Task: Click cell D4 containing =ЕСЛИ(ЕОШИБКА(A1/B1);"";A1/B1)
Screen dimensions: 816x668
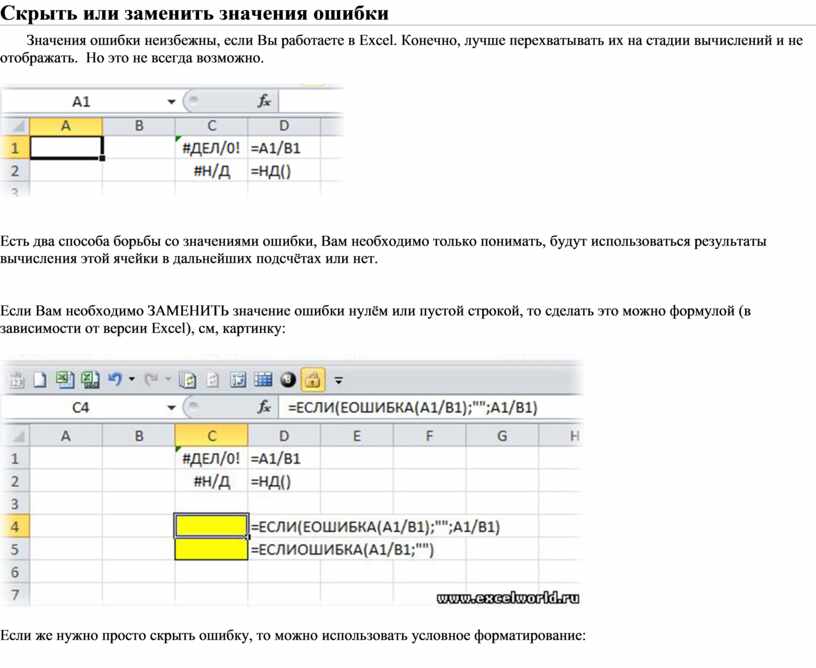Action: tap(375, 526)
